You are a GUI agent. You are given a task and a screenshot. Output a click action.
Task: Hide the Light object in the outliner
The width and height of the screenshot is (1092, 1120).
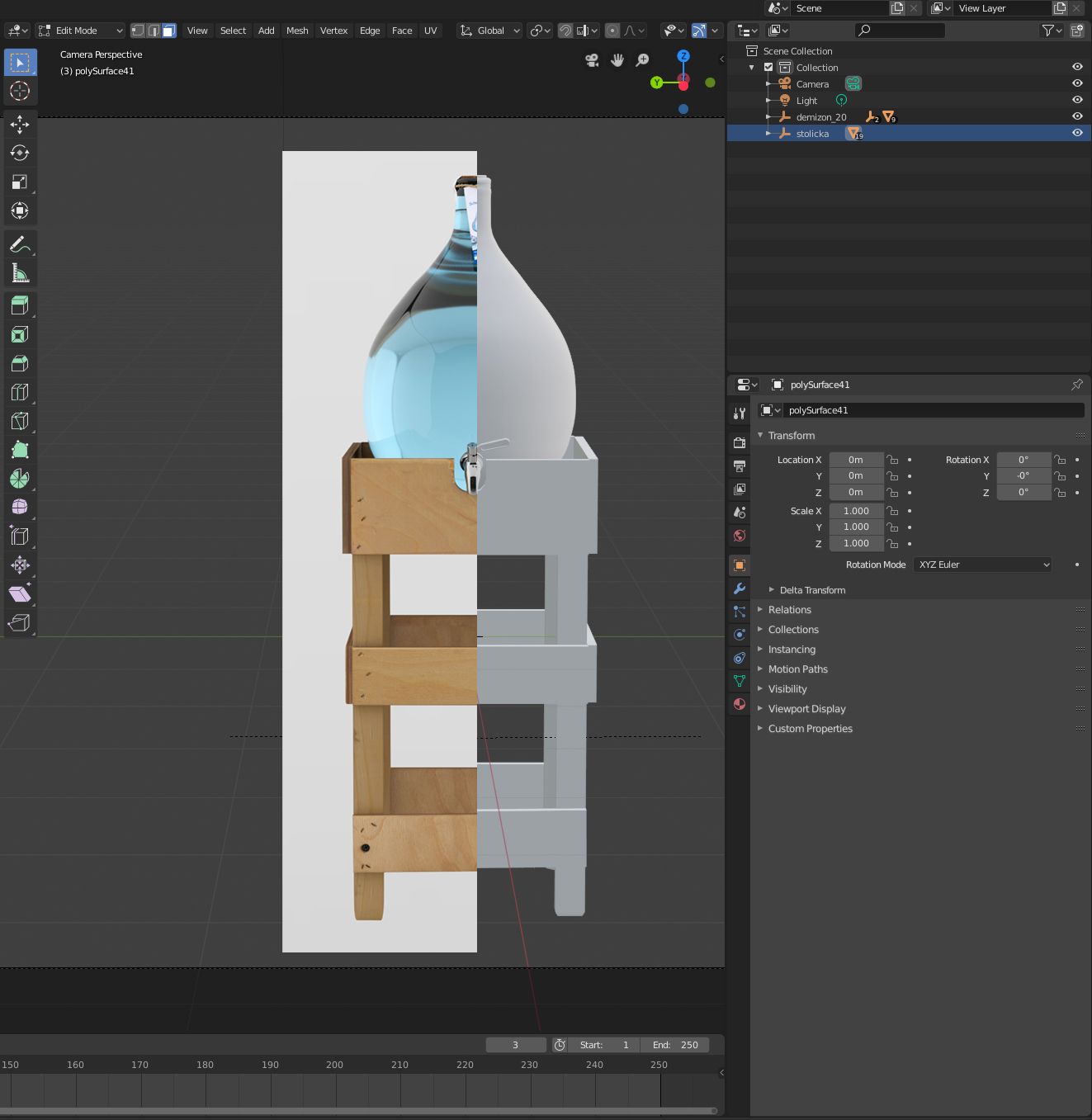1076,100
